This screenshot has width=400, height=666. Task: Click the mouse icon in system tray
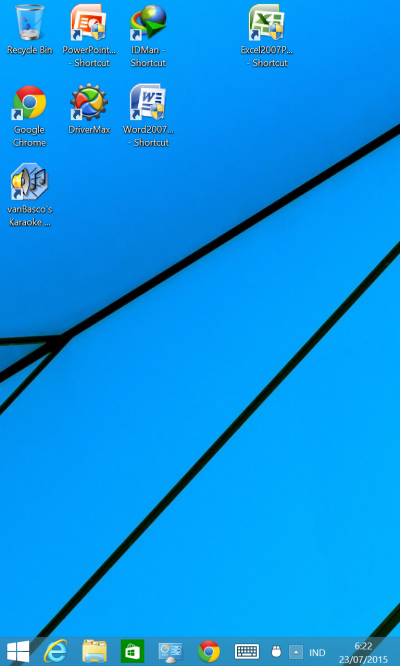pyautogui.click(x=276, y=652)
